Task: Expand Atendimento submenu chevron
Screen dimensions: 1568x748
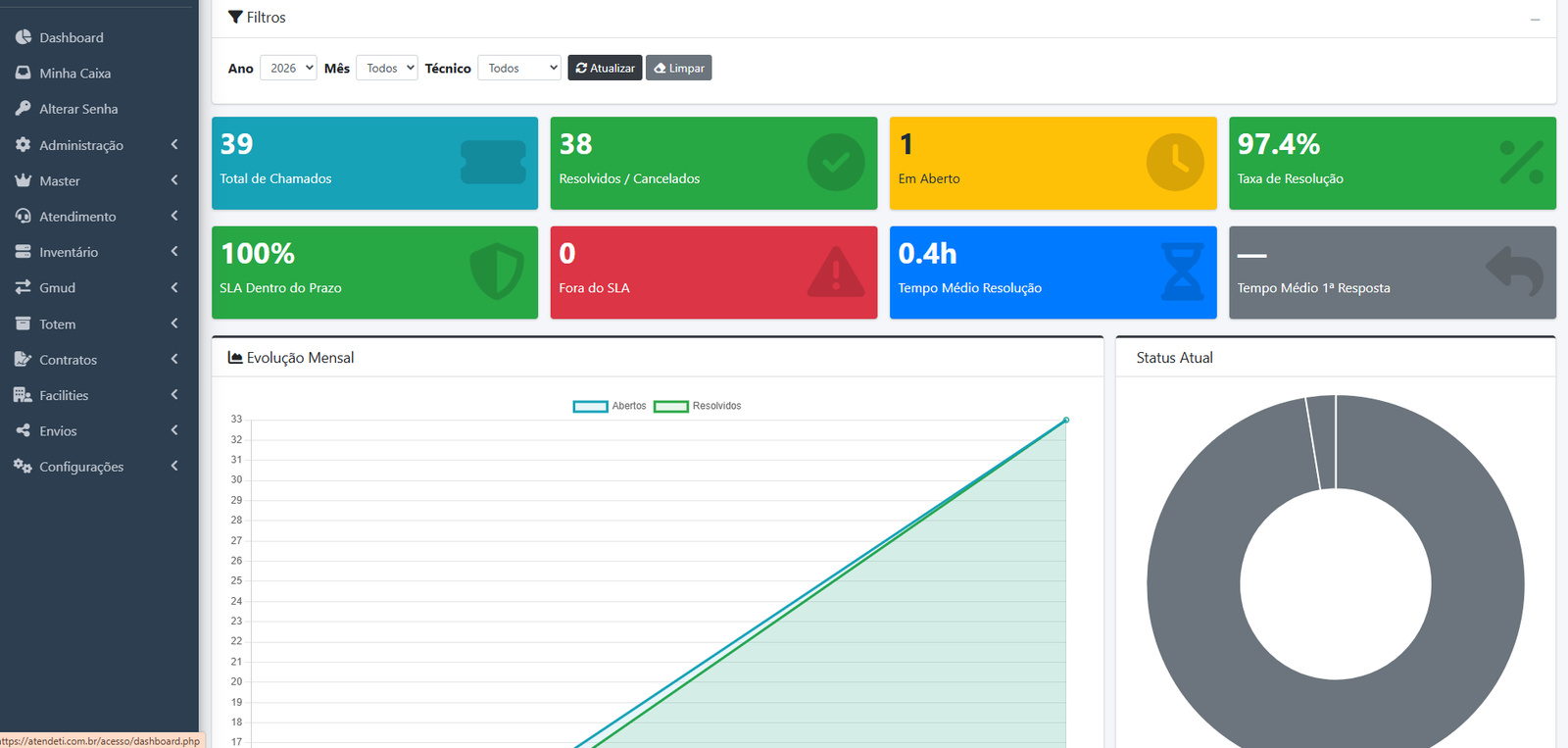Action: [x=174, y=216]
